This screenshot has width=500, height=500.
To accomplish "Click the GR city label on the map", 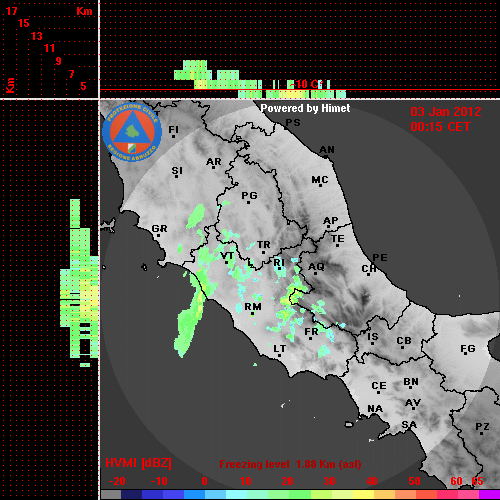I will pos(159,229).
